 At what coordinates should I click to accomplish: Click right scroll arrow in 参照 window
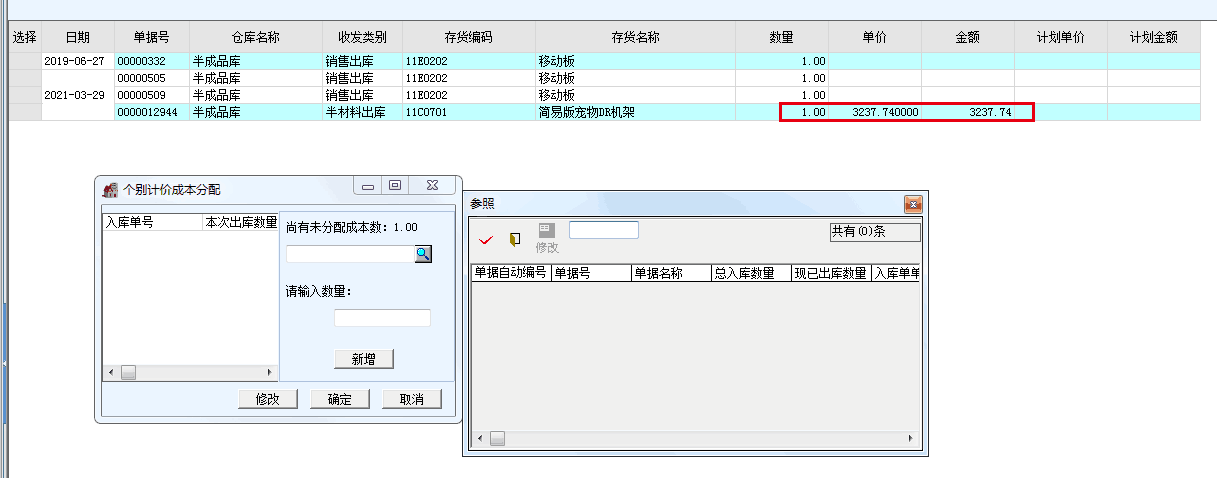point(910,438)
